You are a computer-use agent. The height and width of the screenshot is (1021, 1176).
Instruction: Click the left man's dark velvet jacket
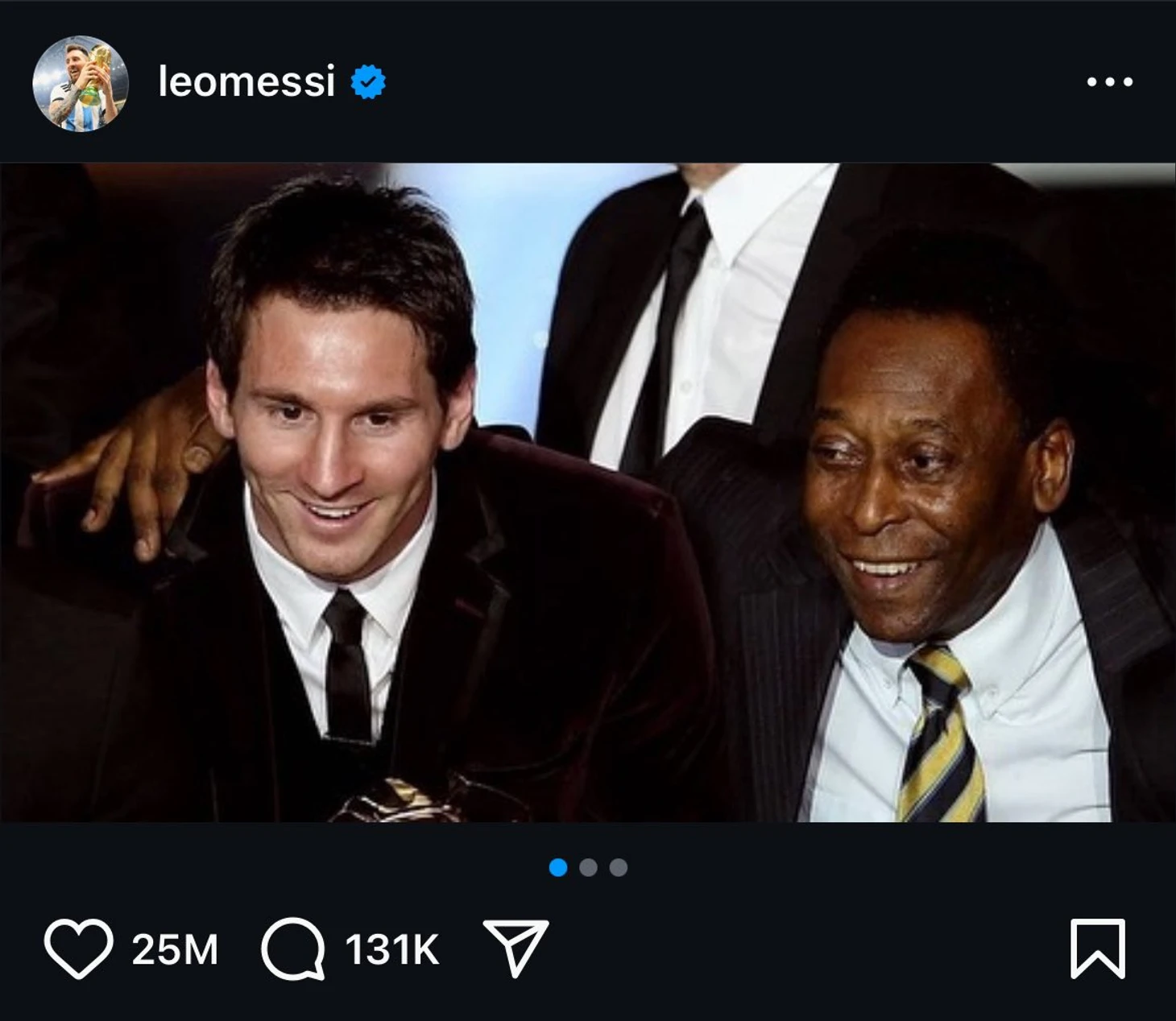pos(564,644)
